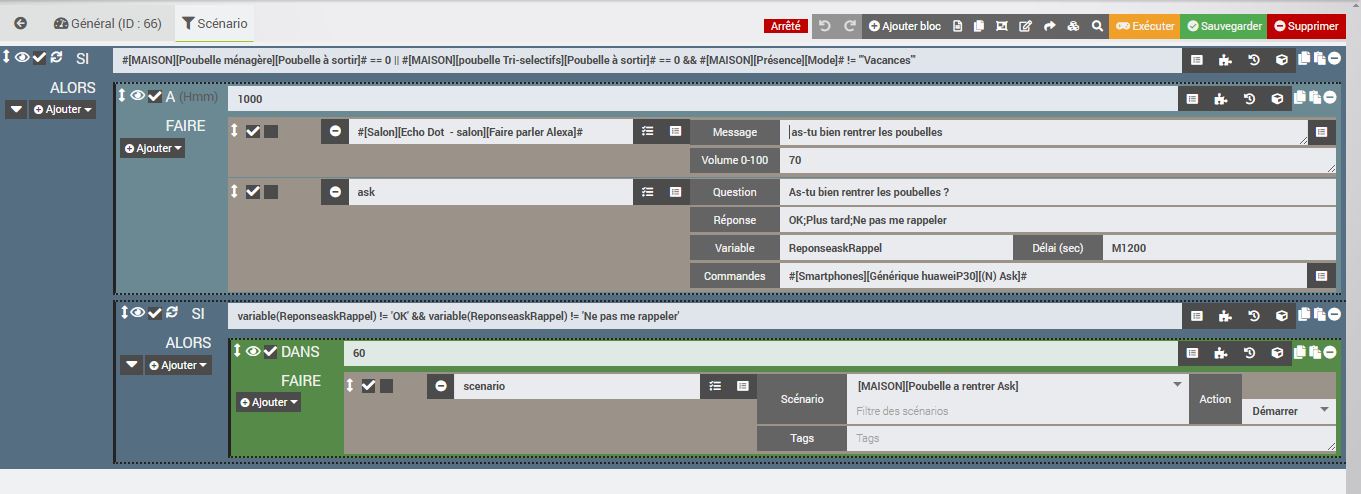The height and width of the screenshot is (494, 1361).
Task: Undo the last change in toolbar
Action: pyautogui.click(x=825, y=26)
